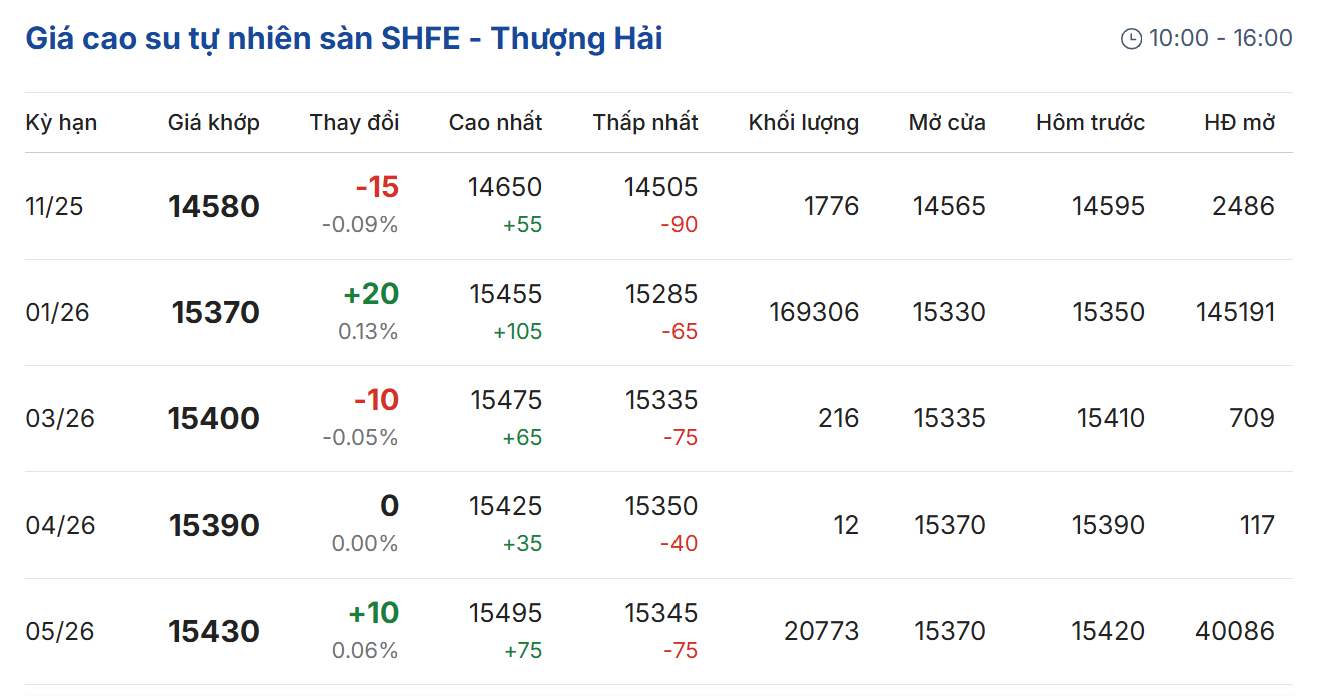Click the 10:00 - 16:00 trading hours
The width and height of the screenshot is (1344, 696).
pos(1220,39)
